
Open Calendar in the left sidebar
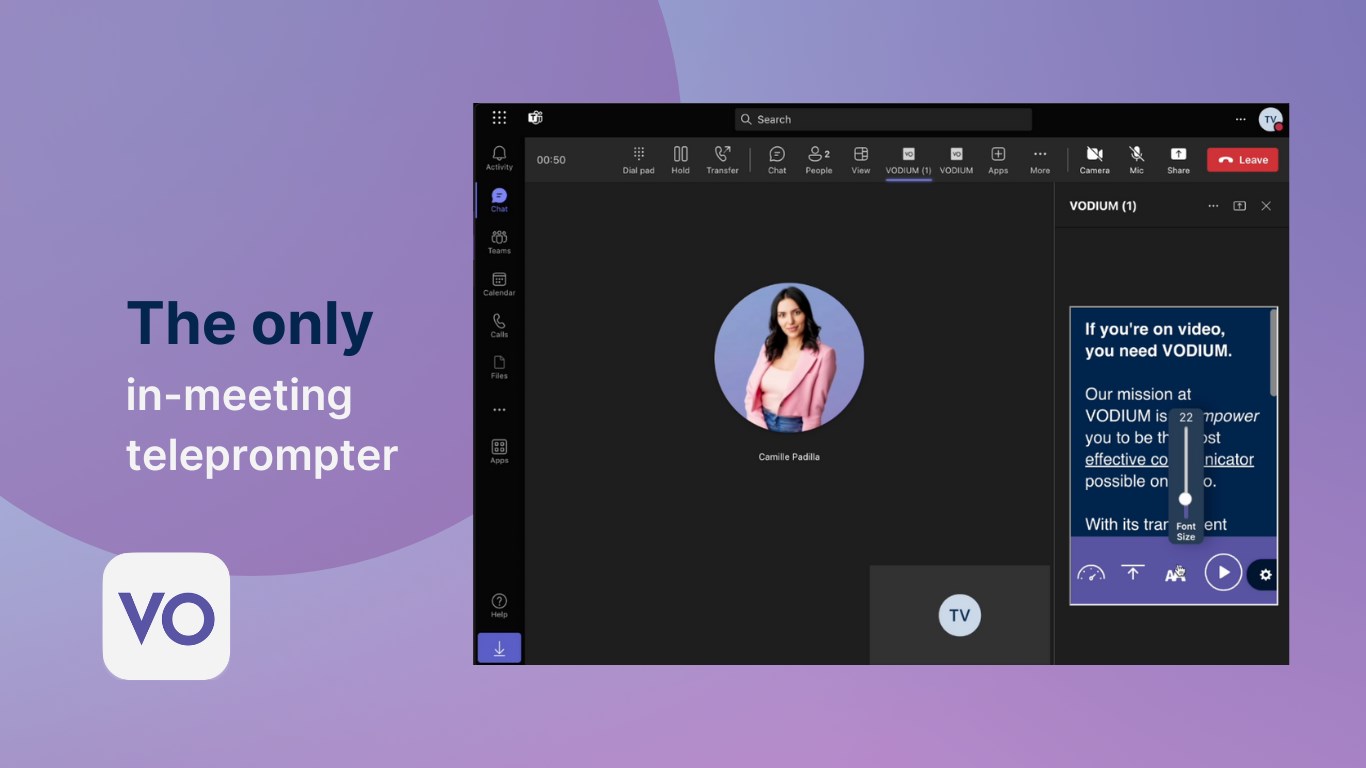click(499, 284)
